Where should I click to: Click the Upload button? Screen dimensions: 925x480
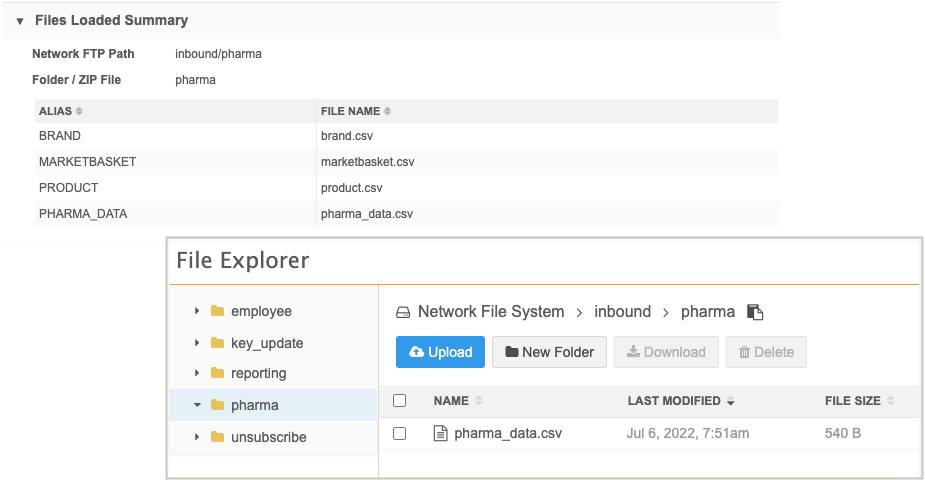point(440,352)
